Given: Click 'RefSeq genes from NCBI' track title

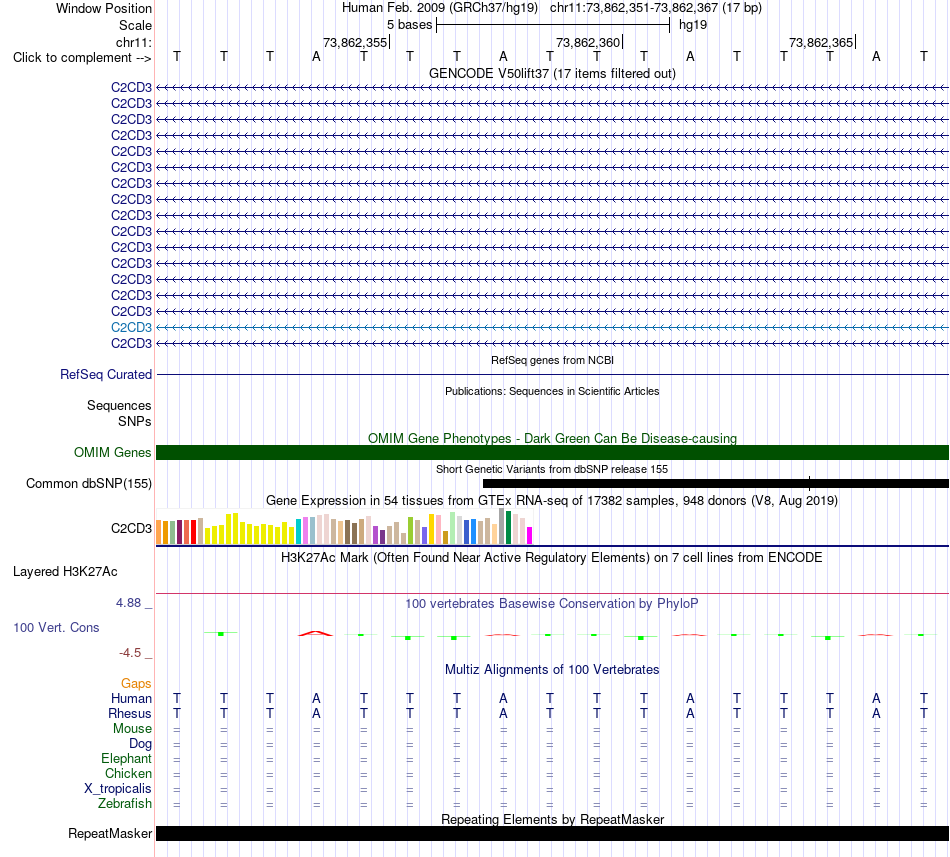Looking at the screenshot, I should pos(552,360).
